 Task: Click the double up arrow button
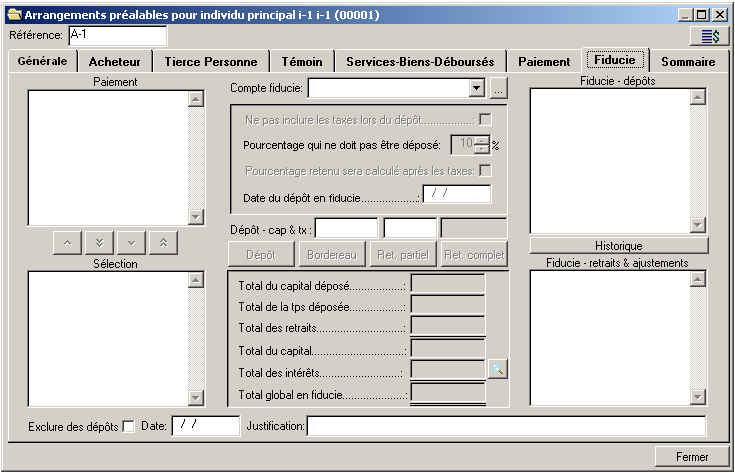(x=163, y=243)
